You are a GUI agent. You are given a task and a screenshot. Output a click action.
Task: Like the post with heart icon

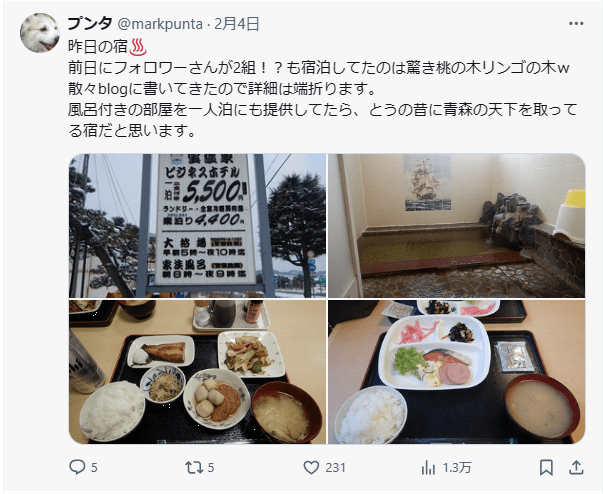[x=311, y=467]
